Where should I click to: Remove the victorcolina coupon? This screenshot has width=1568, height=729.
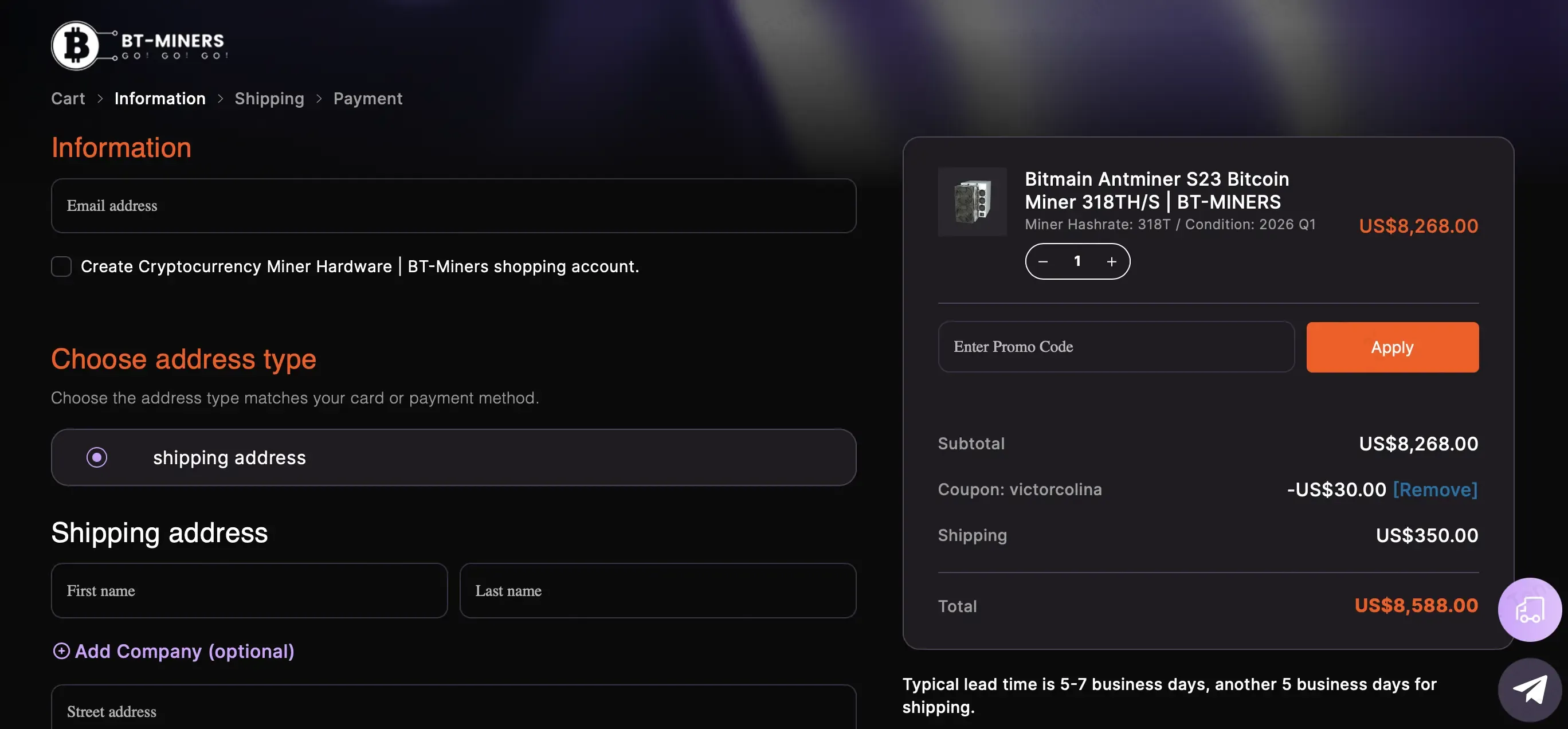1434,489
